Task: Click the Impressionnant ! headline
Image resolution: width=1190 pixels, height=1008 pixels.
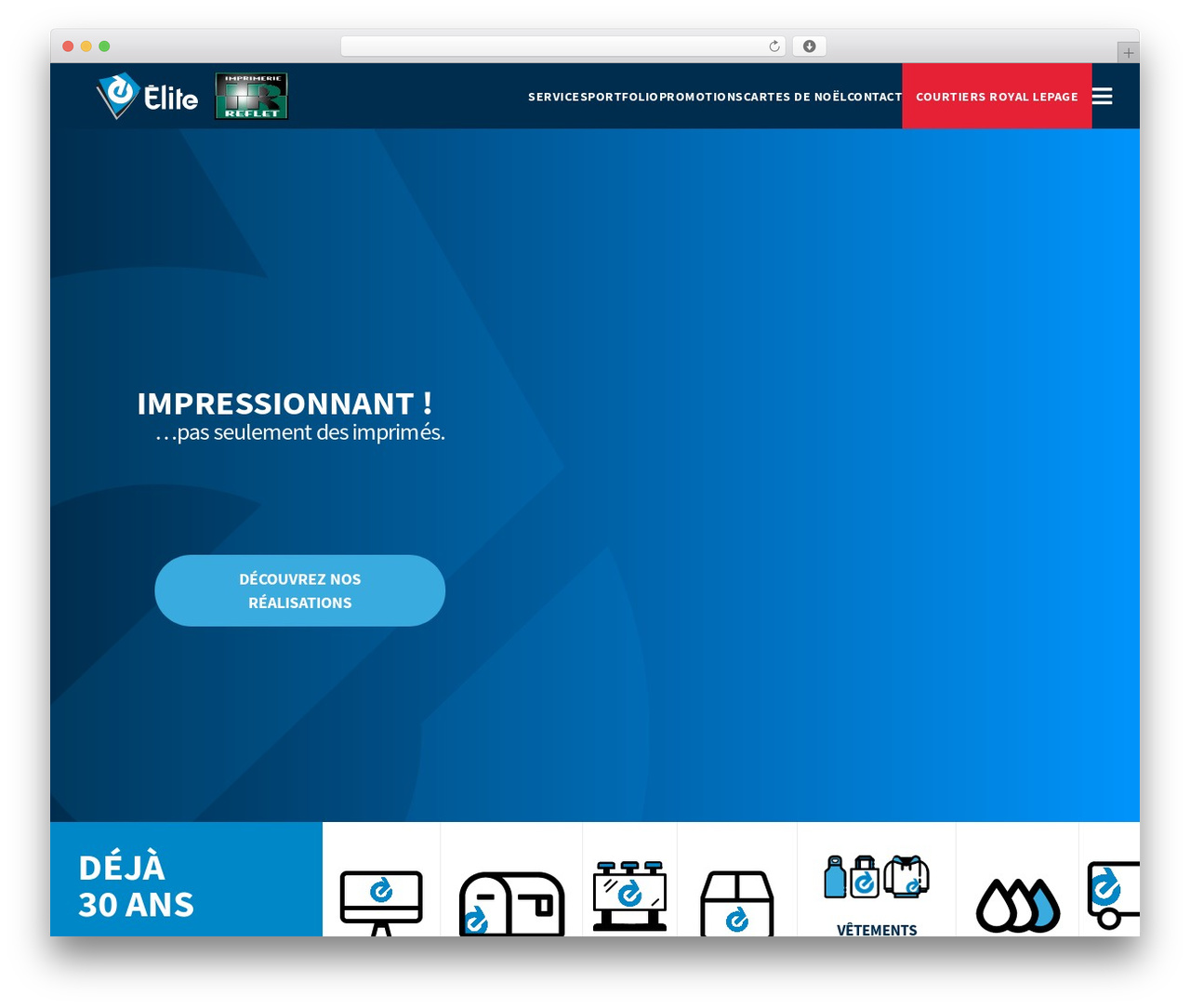Action: [284, 404]
